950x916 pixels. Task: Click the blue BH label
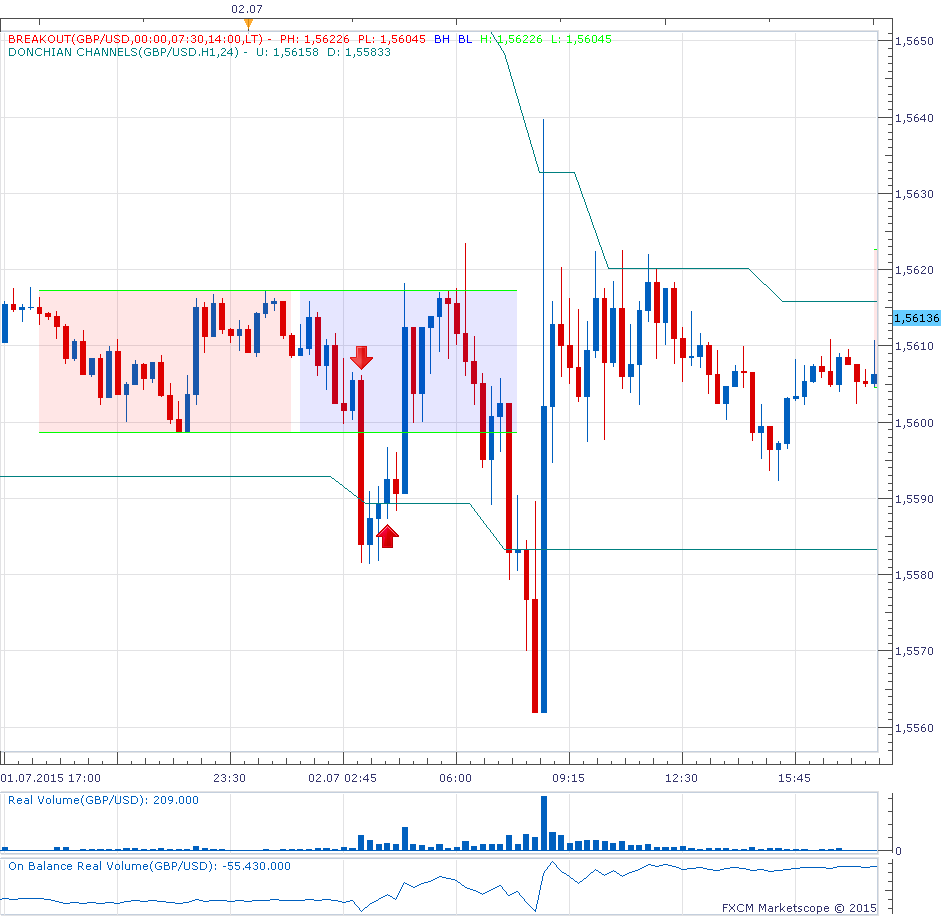[x=442, y=39]
